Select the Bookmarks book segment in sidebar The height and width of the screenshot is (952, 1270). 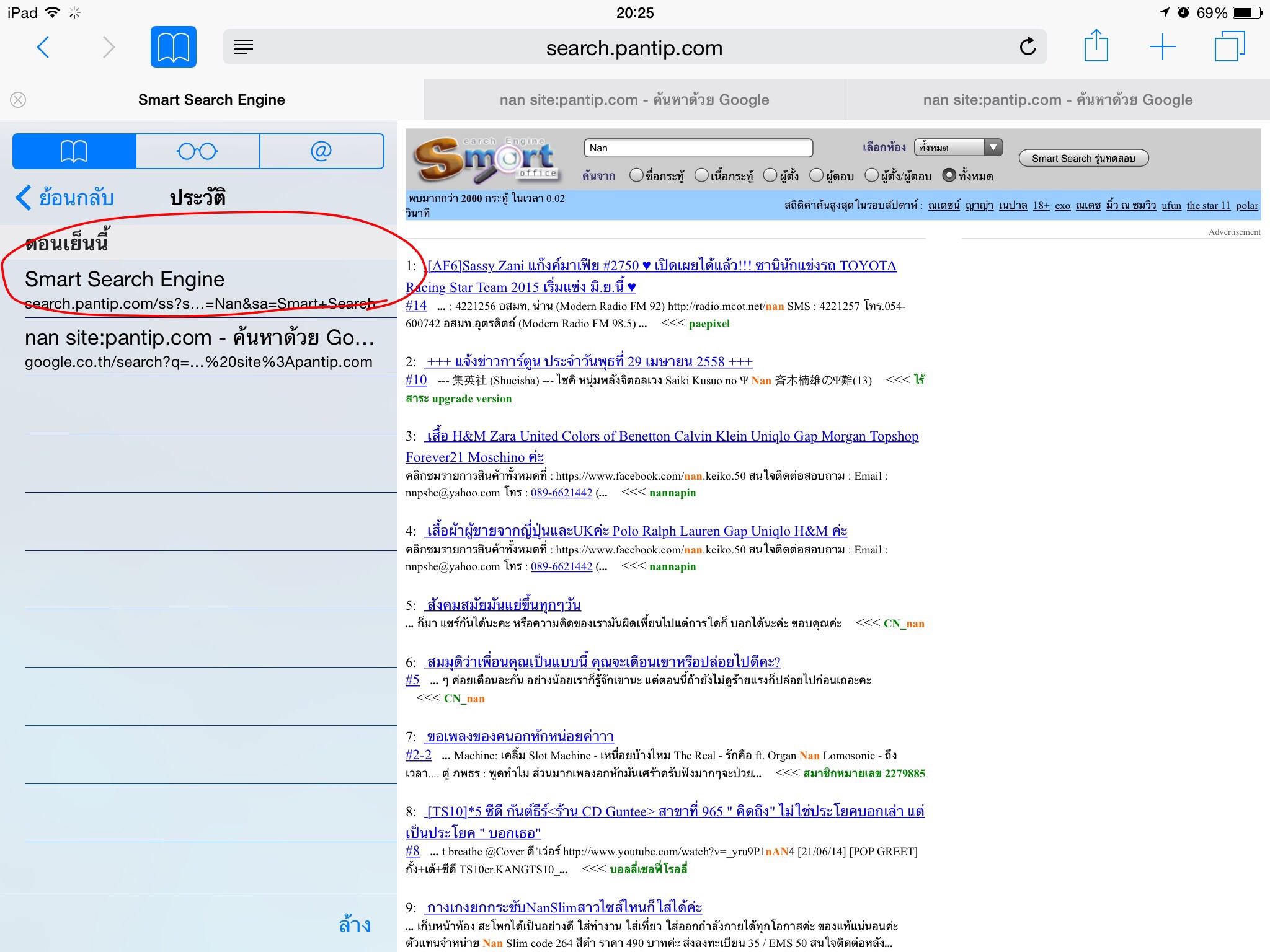coord(74,151)
